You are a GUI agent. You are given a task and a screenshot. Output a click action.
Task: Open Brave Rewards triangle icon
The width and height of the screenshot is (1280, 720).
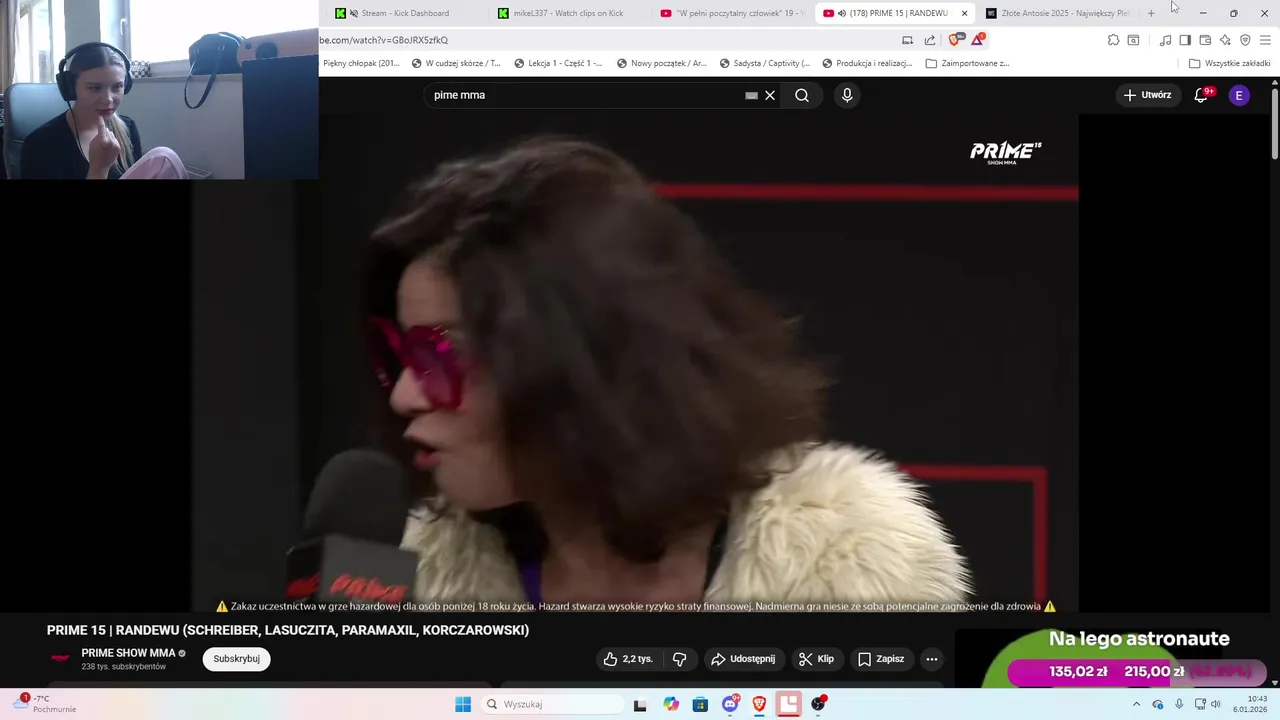(x=978, y=40)
